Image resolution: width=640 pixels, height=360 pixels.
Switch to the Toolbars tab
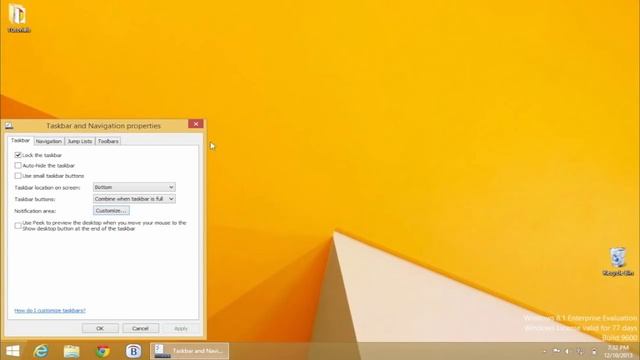pos(108,141)
